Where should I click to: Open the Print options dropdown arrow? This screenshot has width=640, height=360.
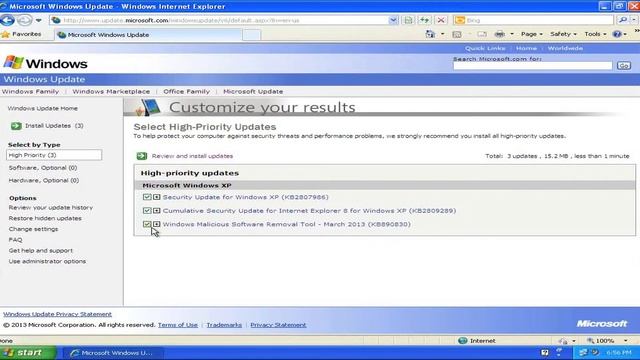[511, 34]
